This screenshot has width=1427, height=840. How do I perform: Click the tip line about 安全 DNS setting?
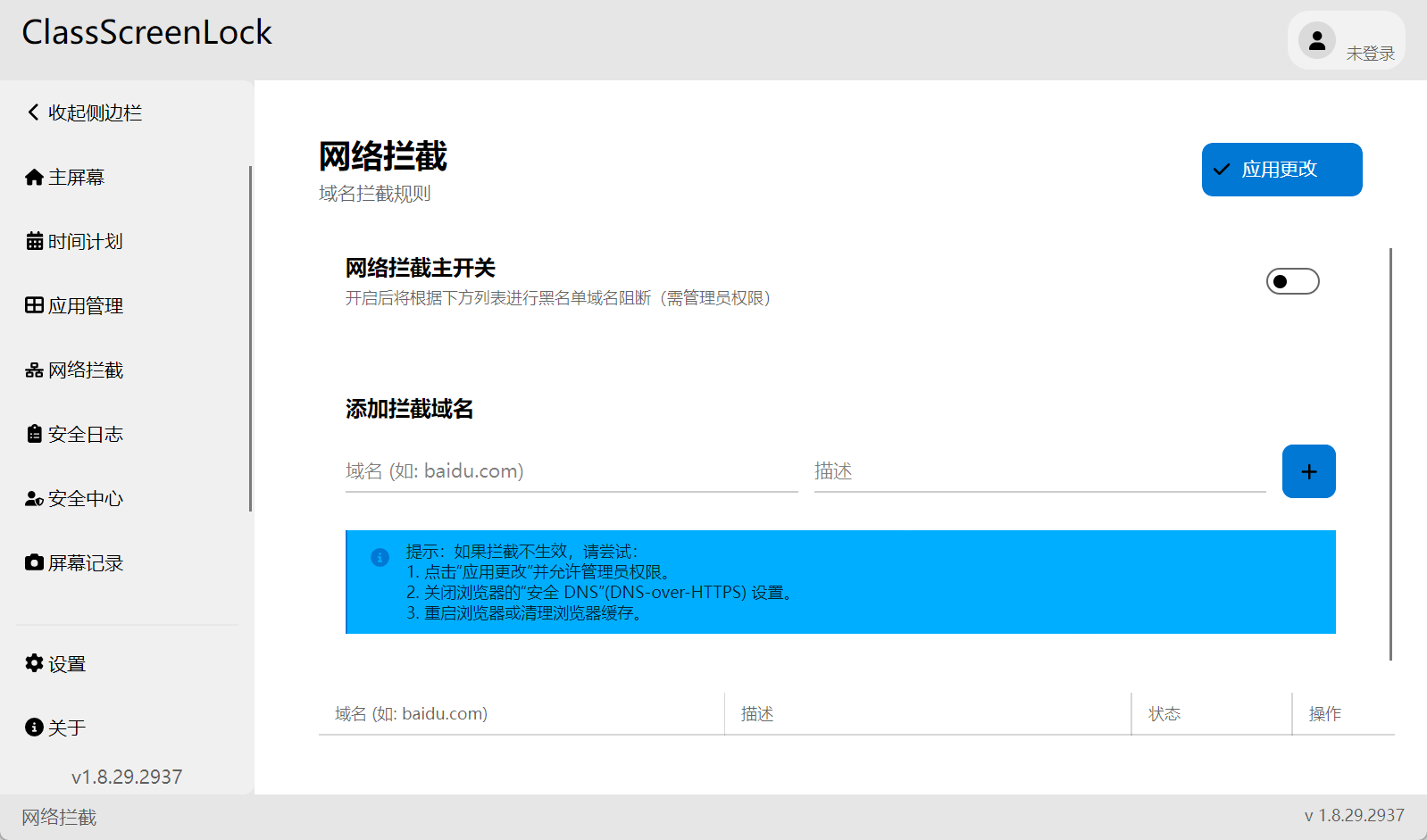pos(600,593)
